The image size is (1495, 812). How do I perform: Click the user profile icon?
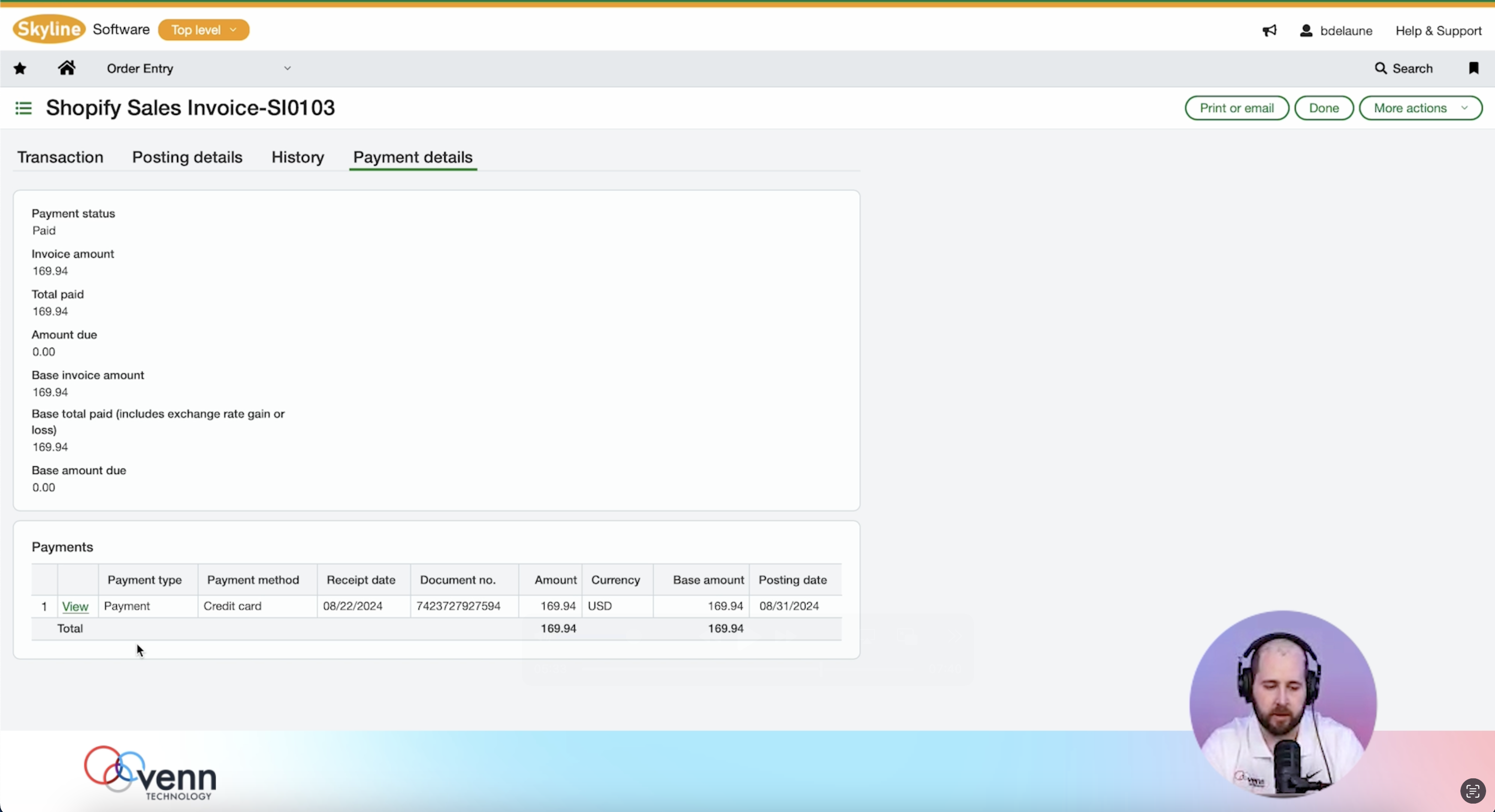point(1306,31)
